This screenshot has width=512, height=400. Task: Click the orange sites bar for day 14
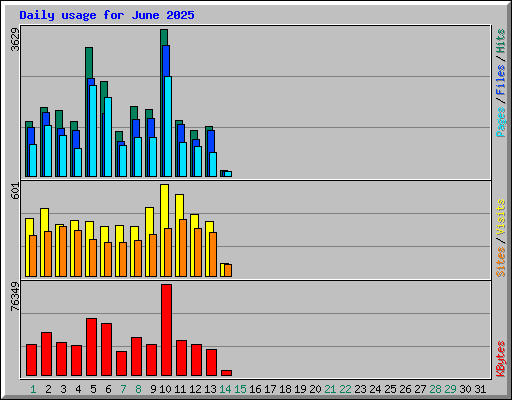[x=228, y=270]
